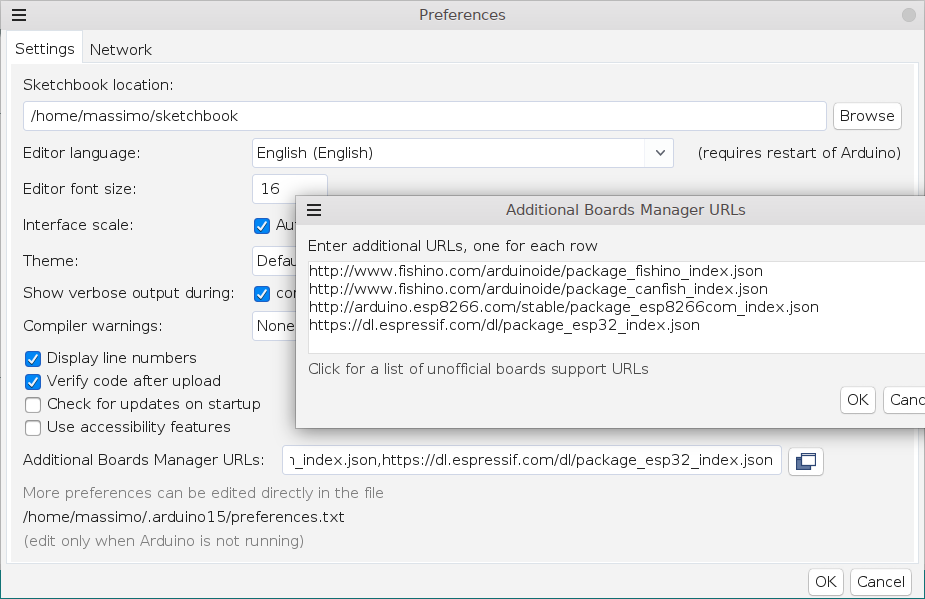The height and width of the screenshot is (599, 925).
Task: Switch to the Network tab
Action: click(x=120, y=49)
